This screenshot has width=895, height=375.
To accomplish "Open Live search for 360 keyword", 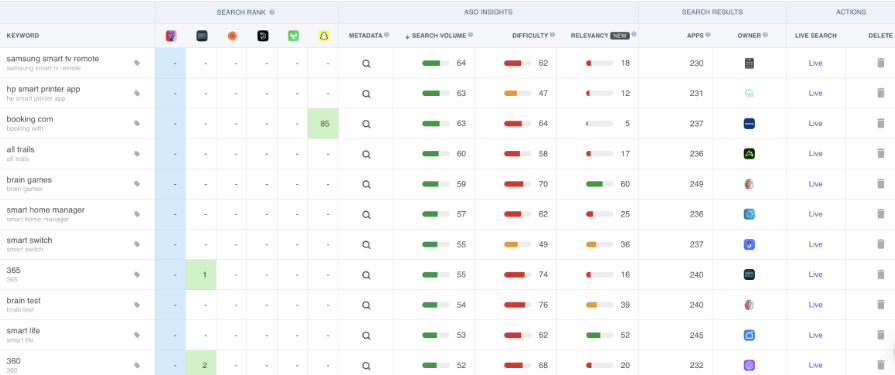I will point(815,365).
